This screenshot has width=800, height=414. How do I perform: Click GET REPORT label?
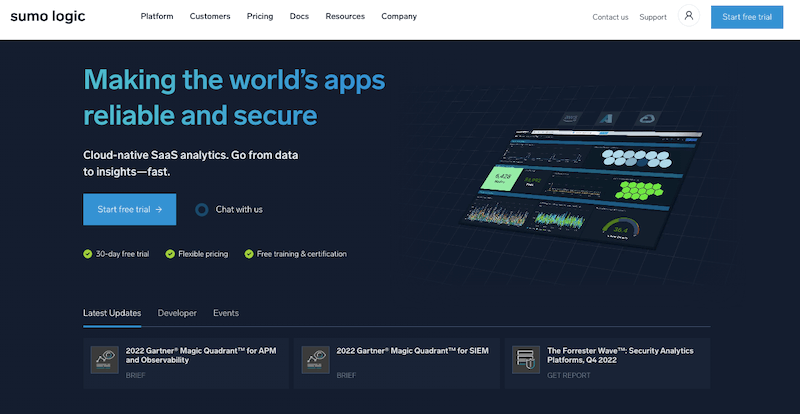(569, 375)
